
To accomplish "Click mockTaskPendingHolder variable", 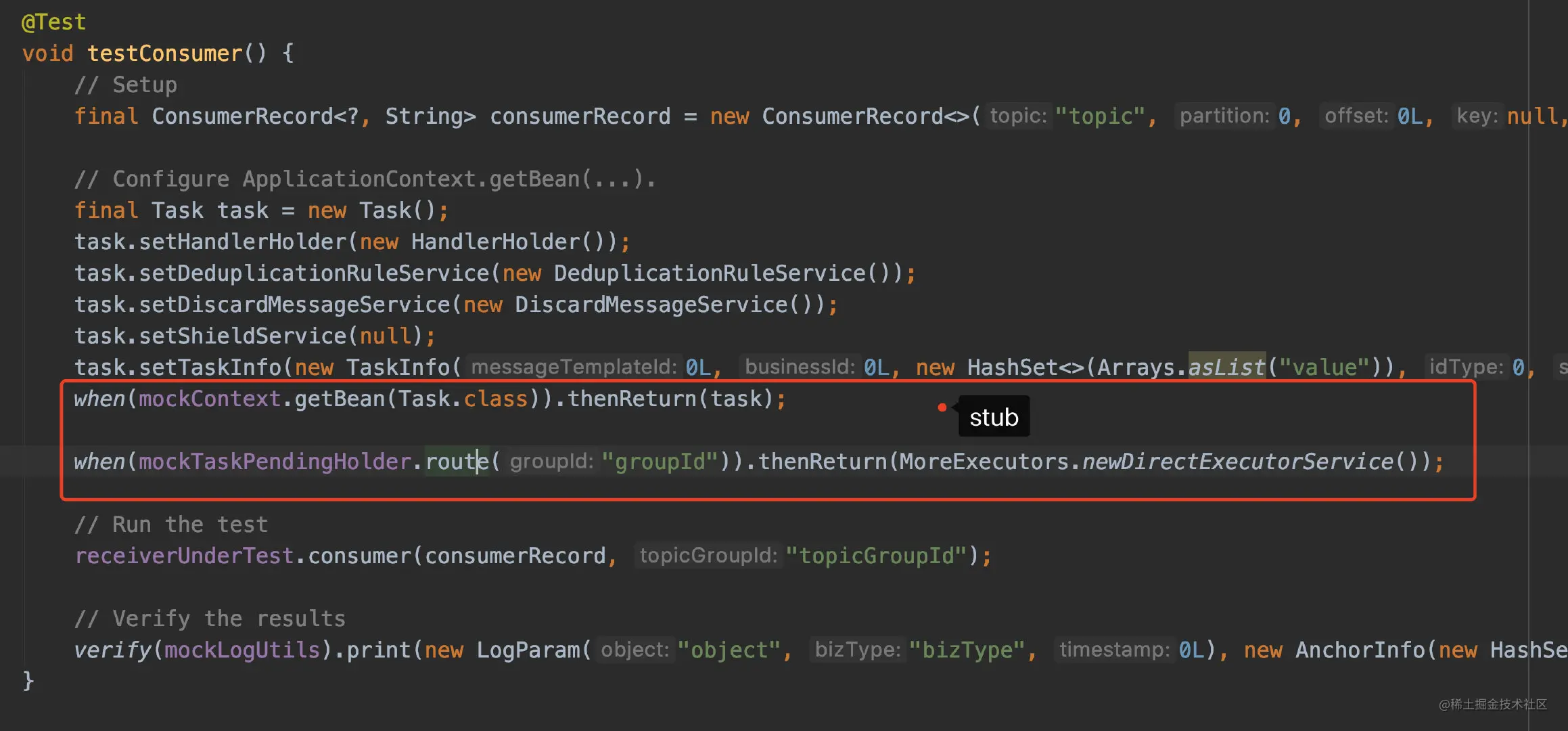I will (275, 462).
